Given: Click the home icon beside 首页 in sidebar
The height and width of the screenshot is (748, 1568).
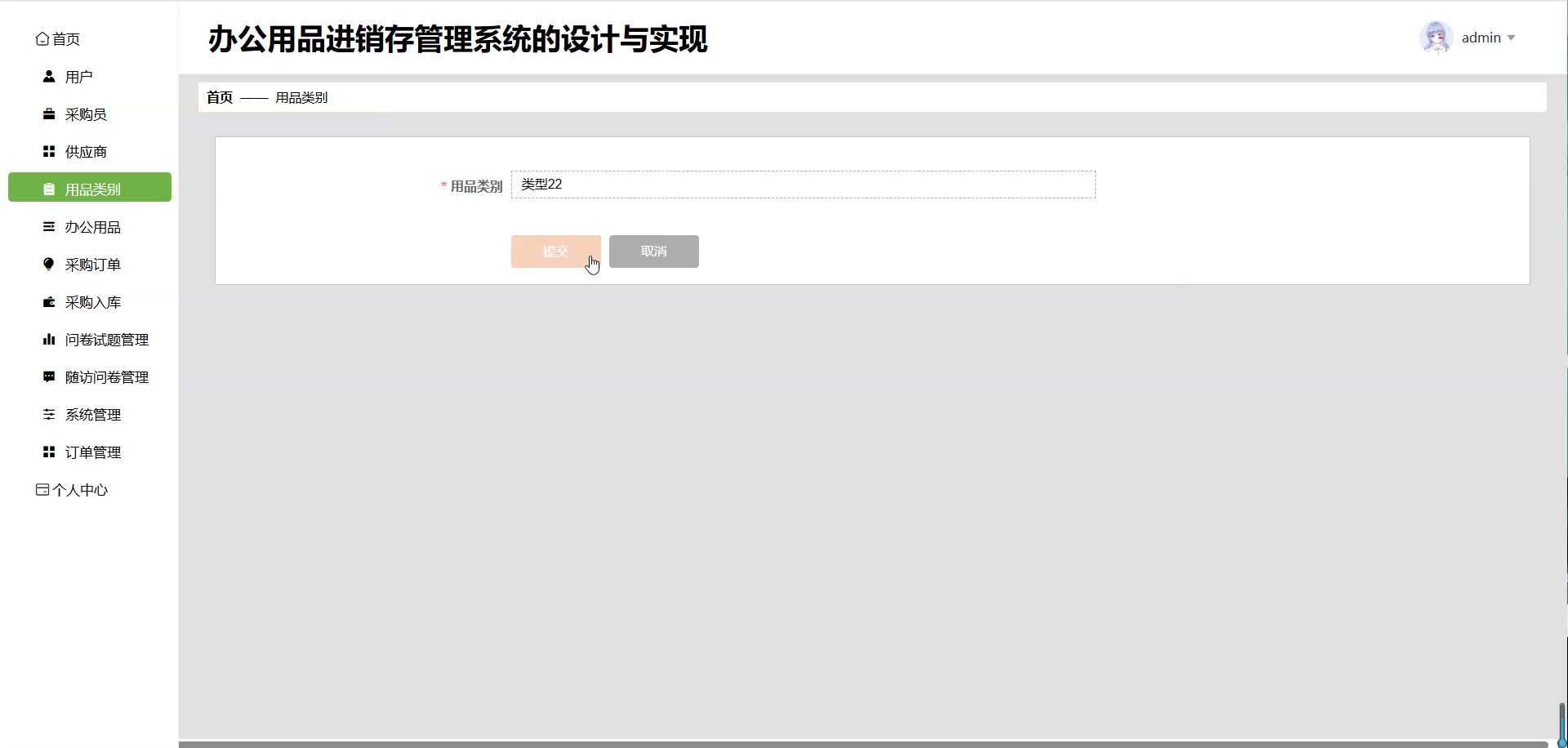Looking at the screenshot, I should (42, 38).
